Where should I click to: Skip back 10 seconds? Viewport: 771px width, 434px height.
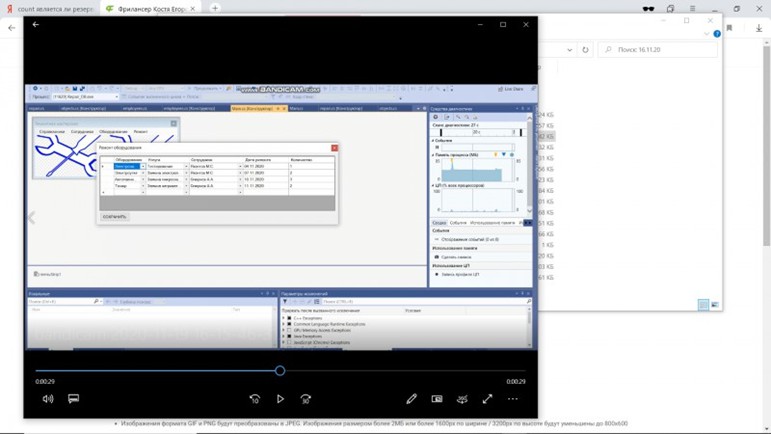255,399
